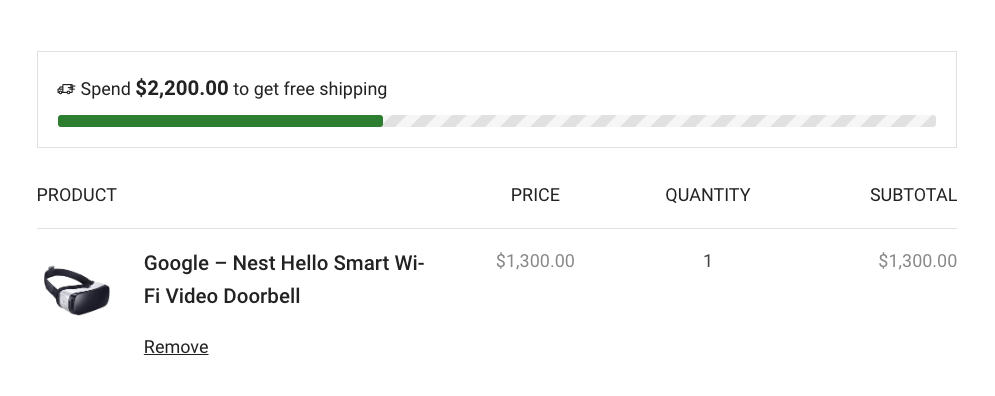Image resolution: width=995 pixels, height=396 pixels.
Task: Click the green filled part of progress bar
Action: [x=220, y=121]
